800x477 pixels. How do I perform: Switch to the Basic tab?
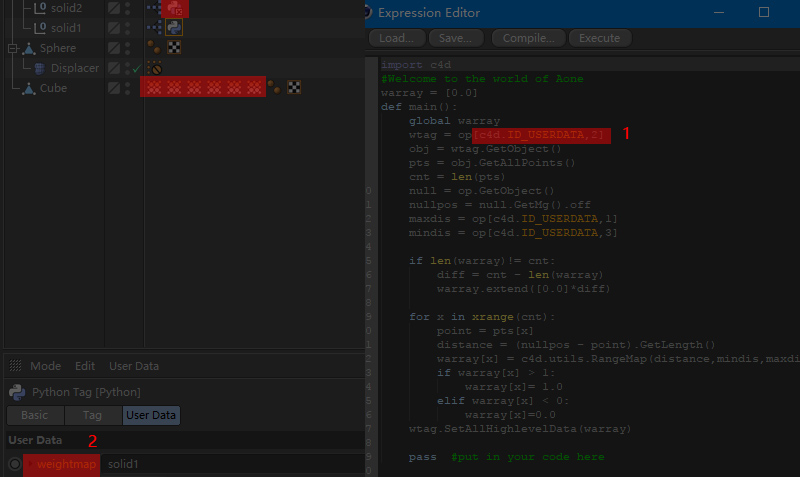[35, 415]
